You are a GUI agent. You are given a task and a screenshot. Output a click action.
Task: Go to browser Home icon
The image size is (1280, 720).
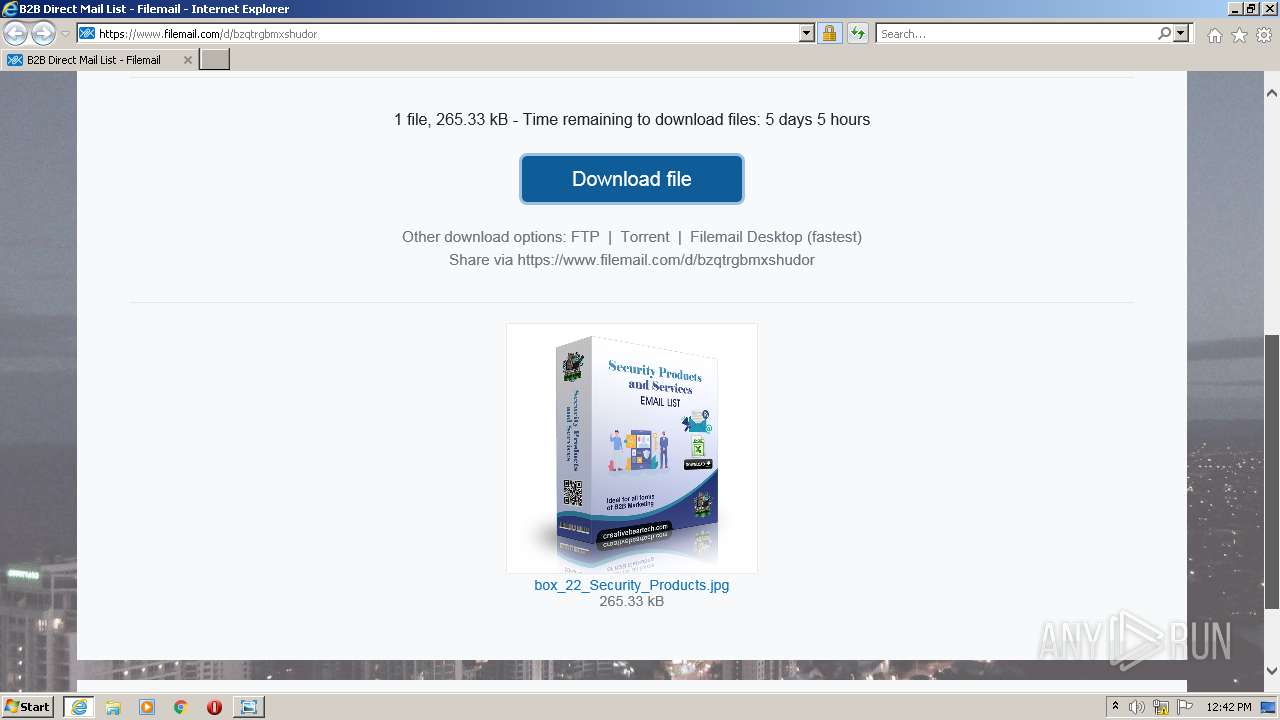click(x=1214, y=35)
